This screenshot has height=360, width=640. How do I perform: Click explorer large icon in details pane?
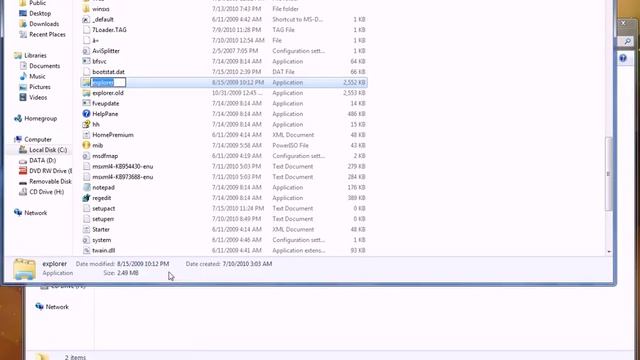(x=24, y=269)
